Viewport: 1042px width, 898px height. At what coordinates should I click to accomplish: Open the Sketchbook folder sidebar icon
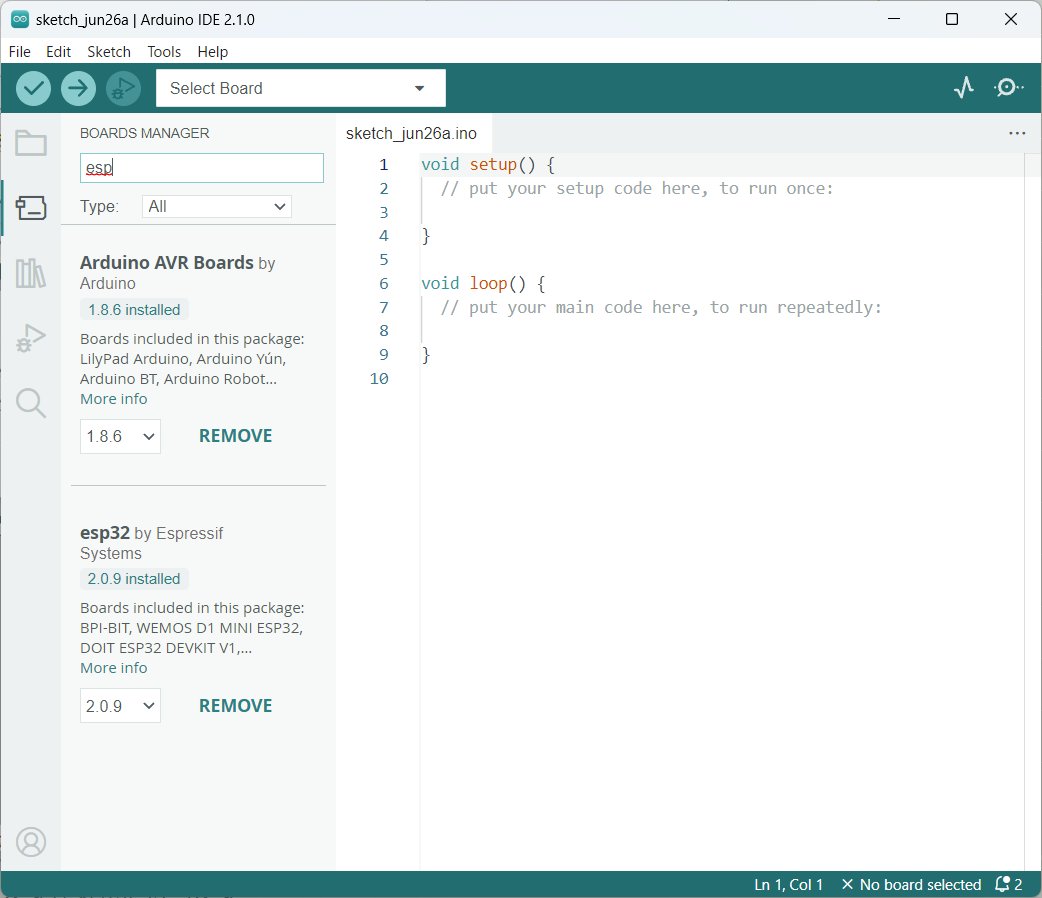[x=31, y=143]
